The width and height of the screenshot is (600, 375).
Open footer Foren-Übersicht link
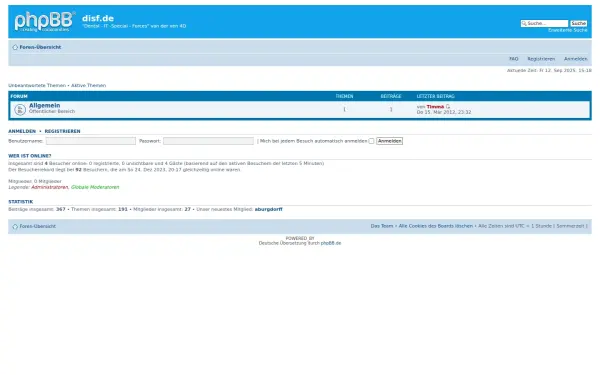click(x=38, y=227)
